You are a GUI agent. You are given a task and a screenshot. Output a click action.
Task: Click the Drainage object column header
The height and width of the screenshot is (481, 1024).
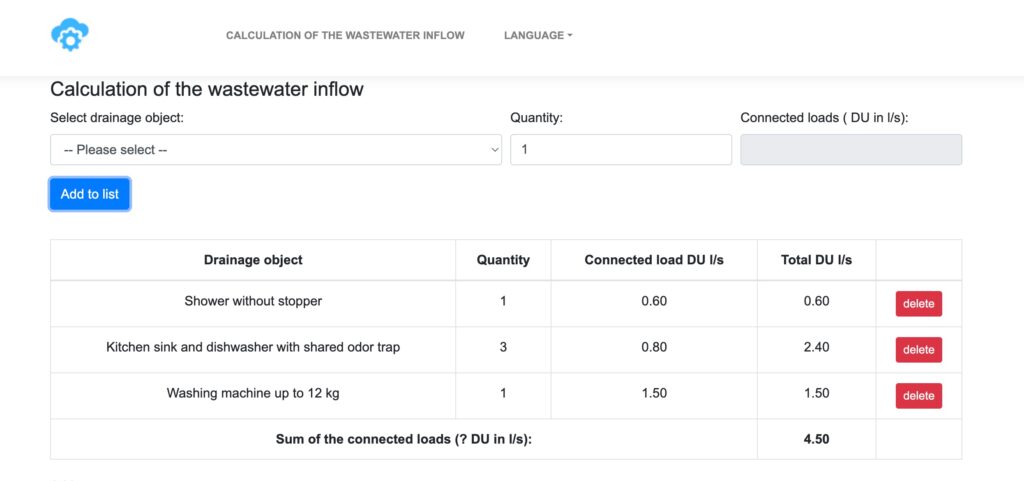click(253, 260)
